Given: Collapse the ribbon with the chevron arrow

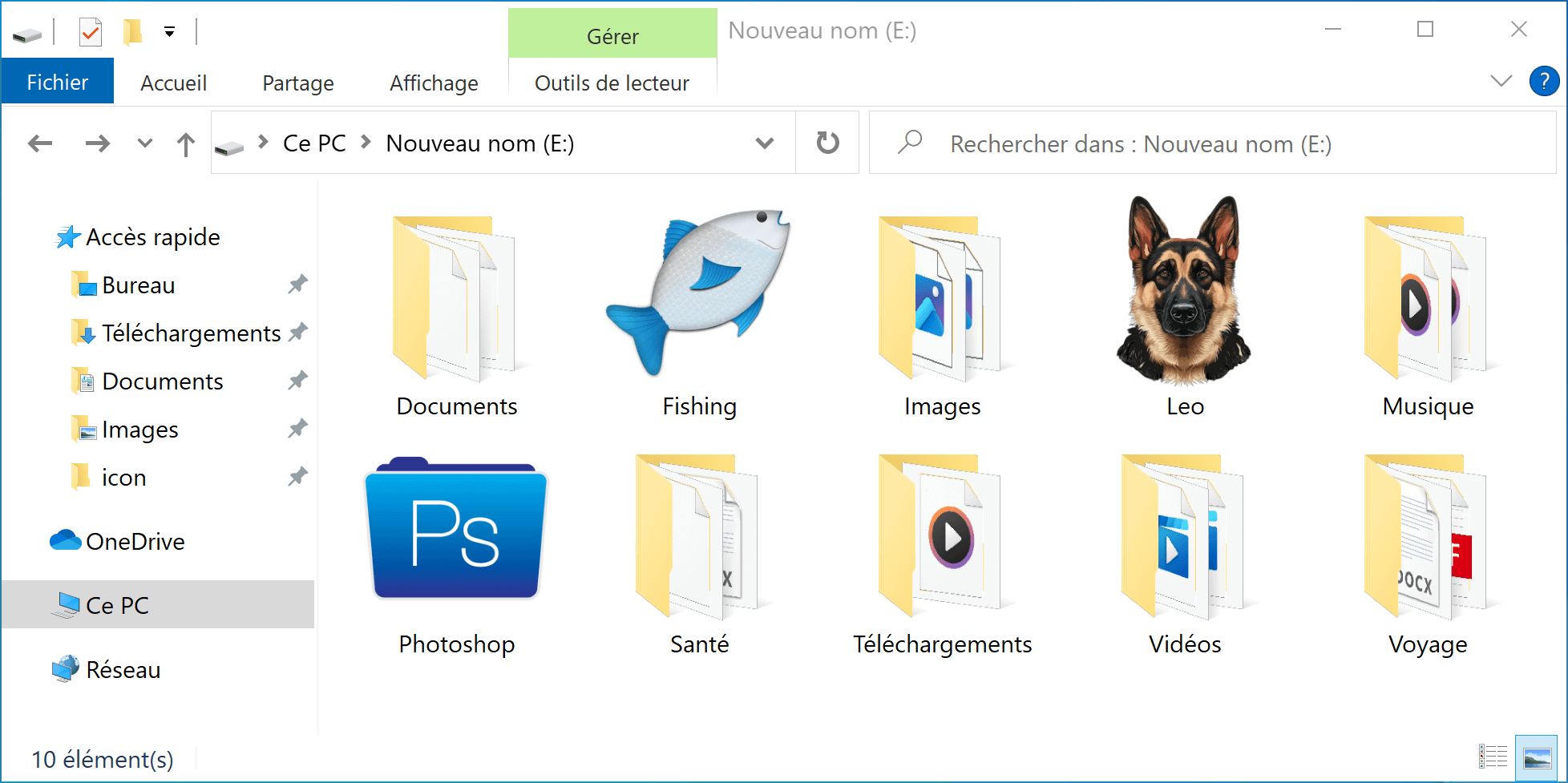Looking at the screenshot, I should pyautogui.click(x=1501, y=81).
